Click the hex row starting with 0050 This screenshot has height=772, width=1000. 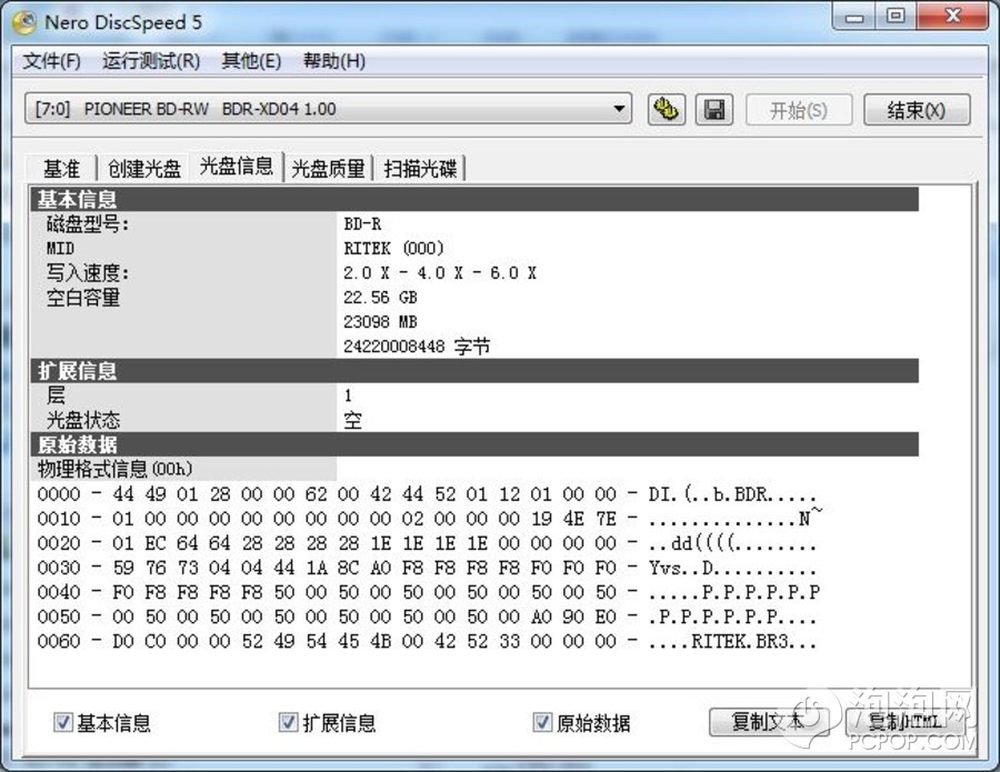[427, 616]
